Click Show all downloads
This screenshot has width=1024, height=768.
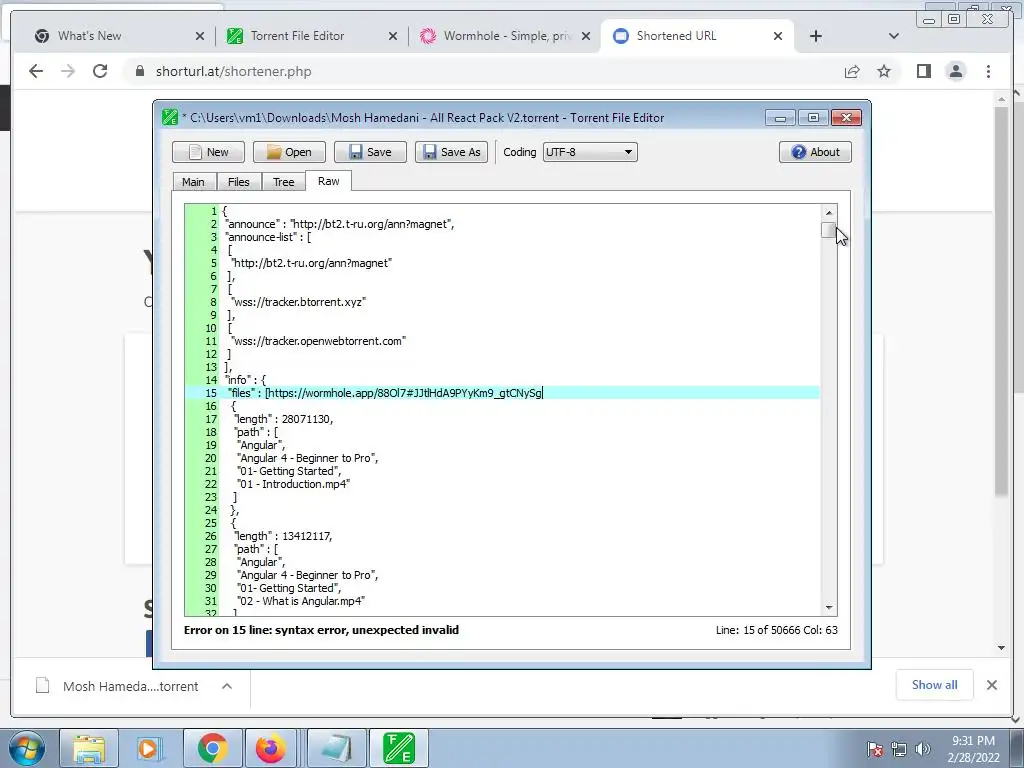935,685
